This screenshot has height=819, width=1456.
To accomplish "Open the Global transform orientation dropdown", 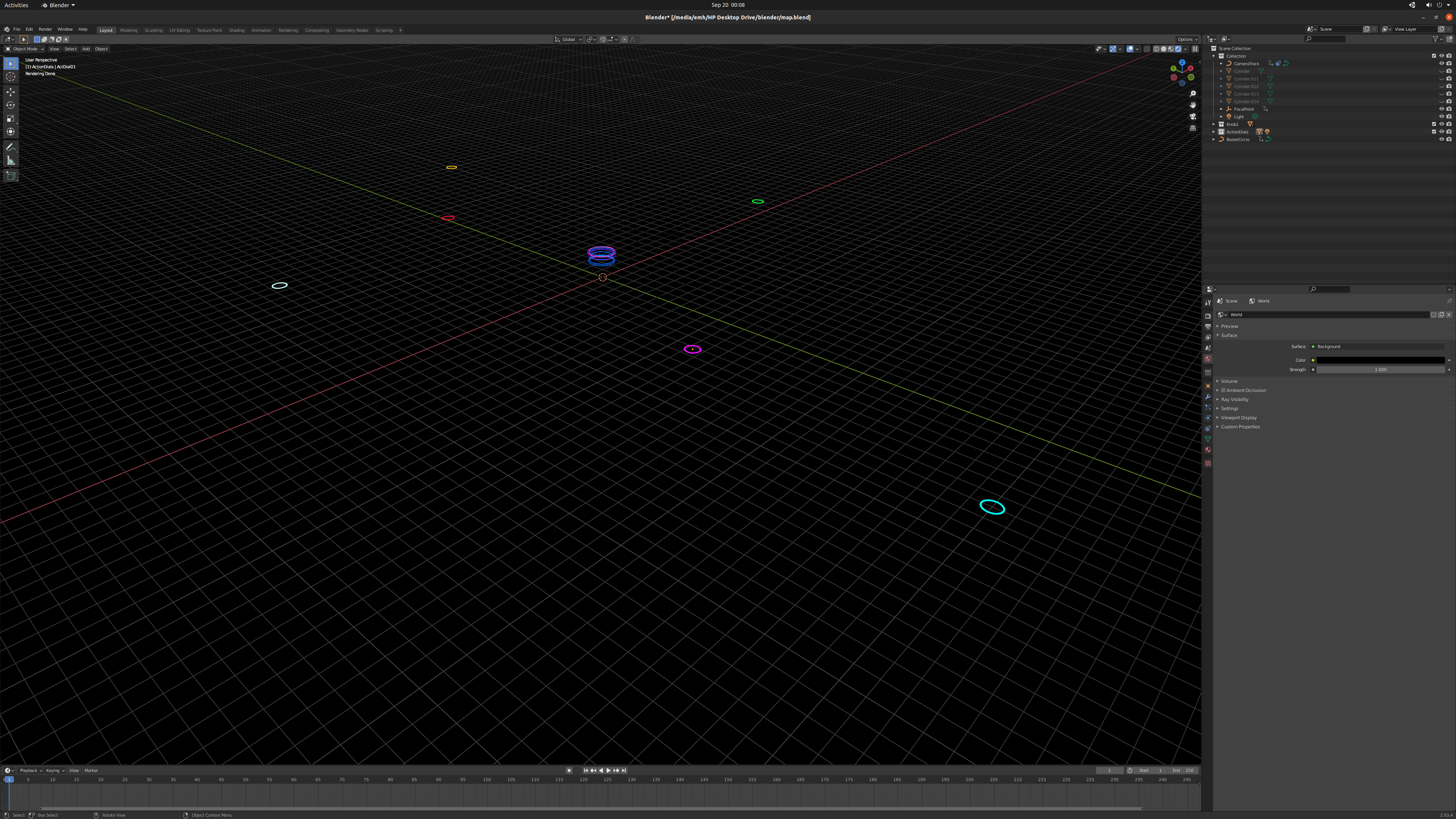I will (x=568, y=39).
